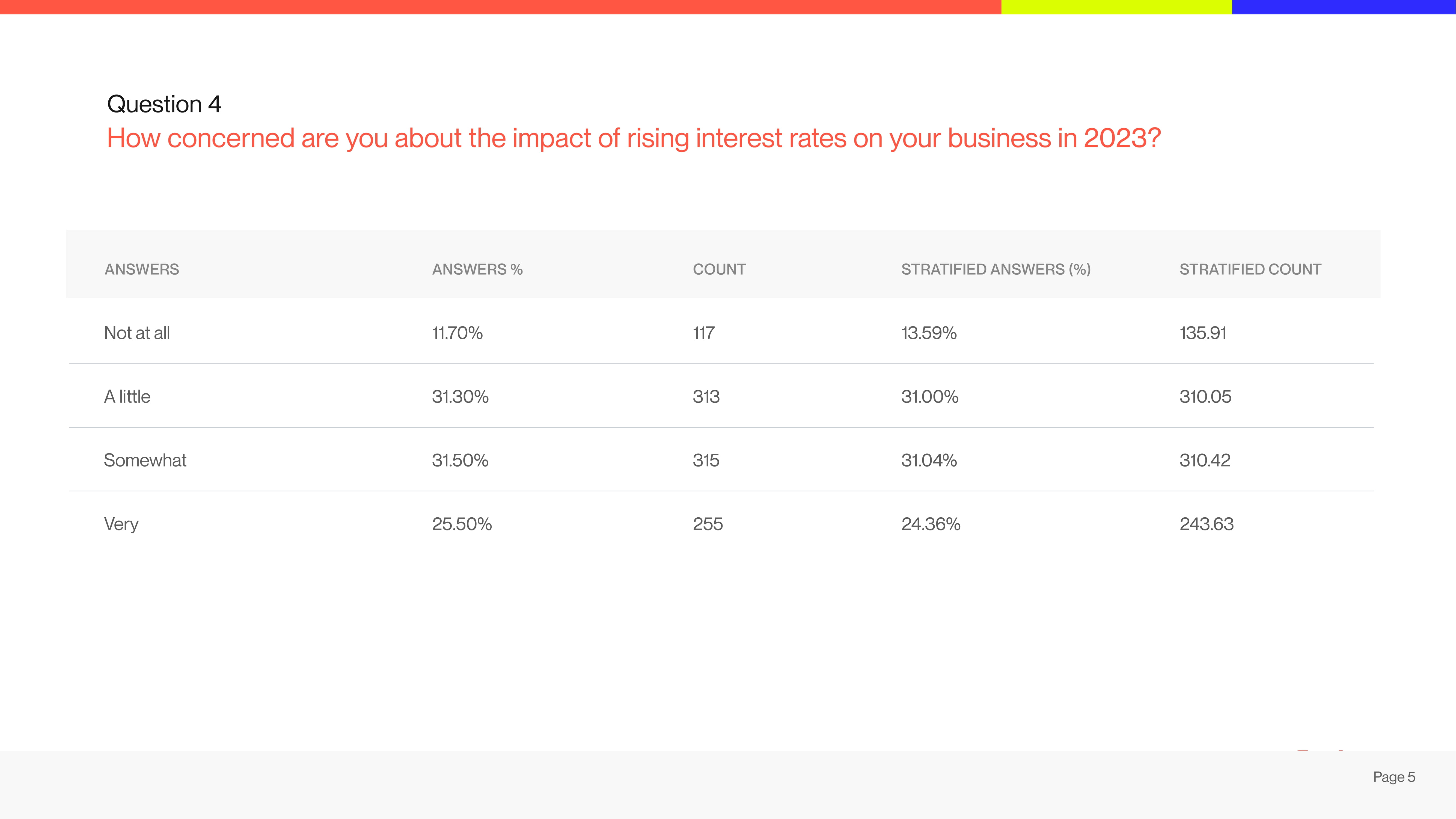Select the ANSWERS column header
The height and width of the screenshot is (819, 1456).
click(x=142, y=269)
